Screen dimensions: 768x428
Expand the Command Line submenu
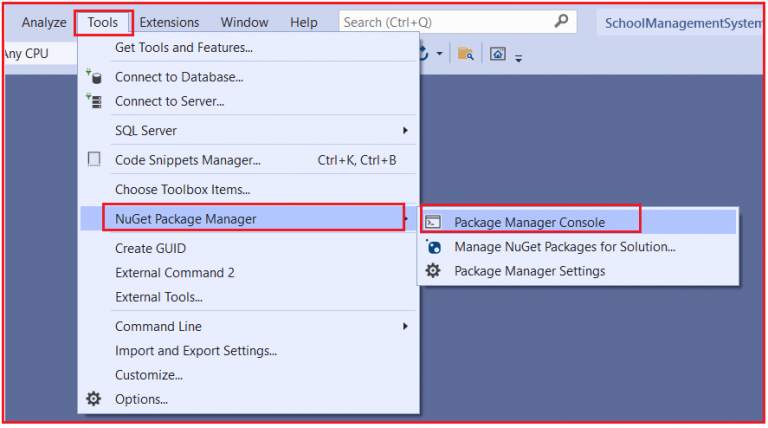[x=405, y=326]
